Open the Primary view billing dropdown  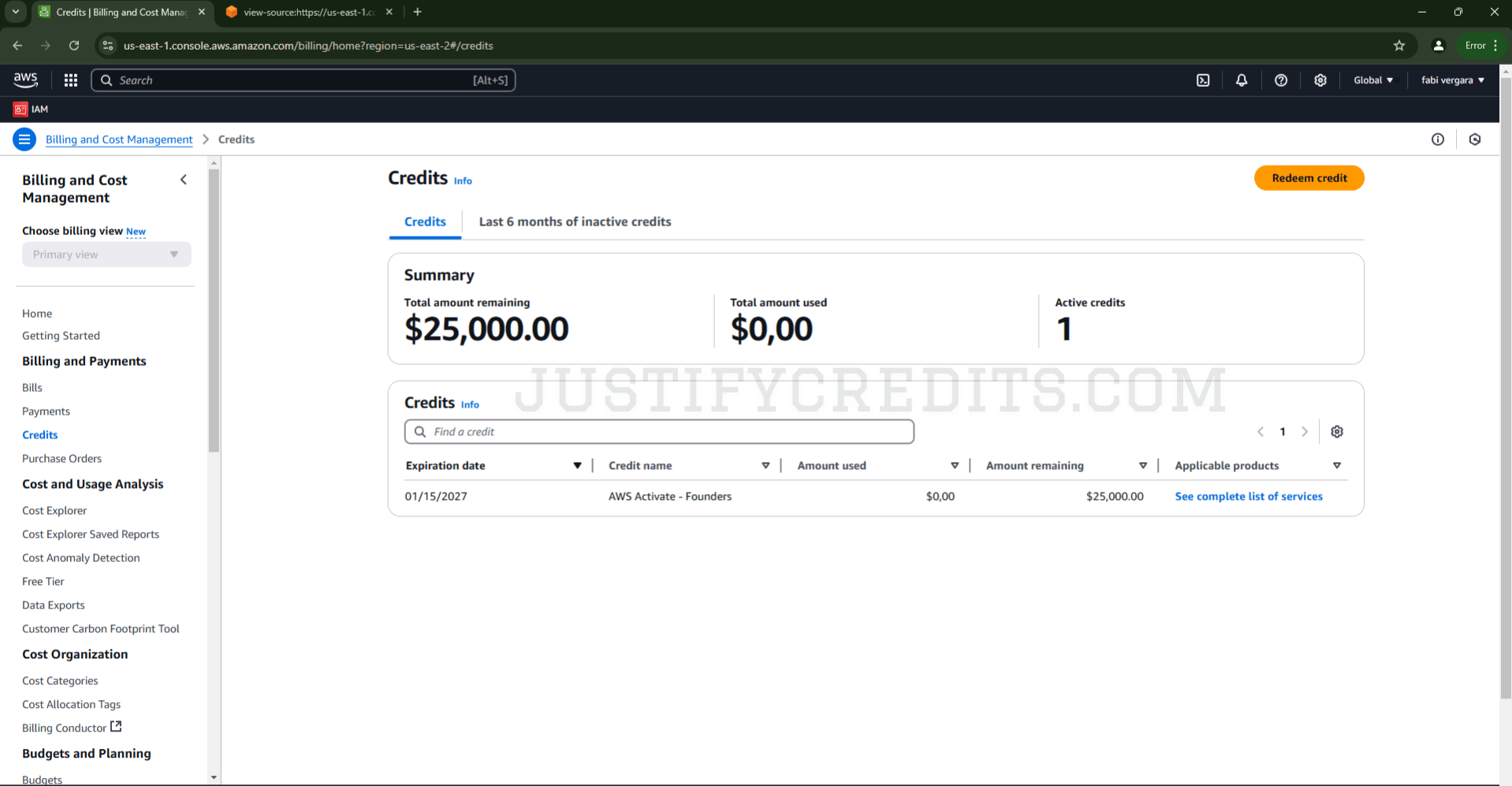pyautogui.click(x=106, y=255)
